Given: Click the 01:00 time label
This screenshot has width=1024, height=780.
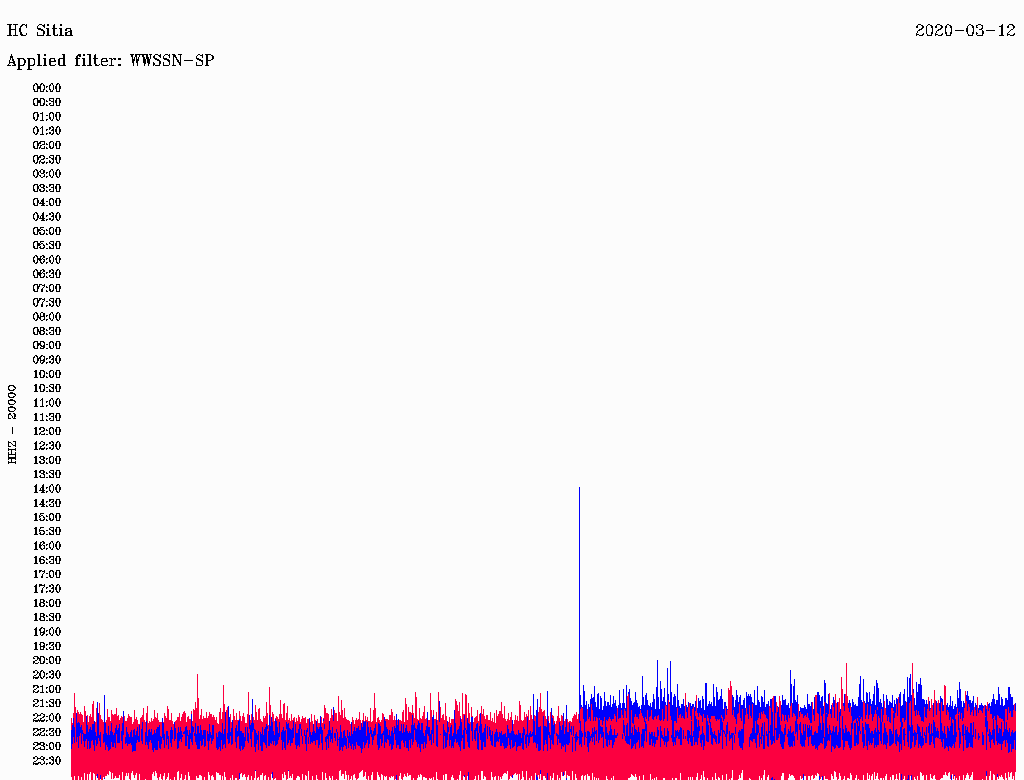Looking at the screenshot, I should (47, 116).
